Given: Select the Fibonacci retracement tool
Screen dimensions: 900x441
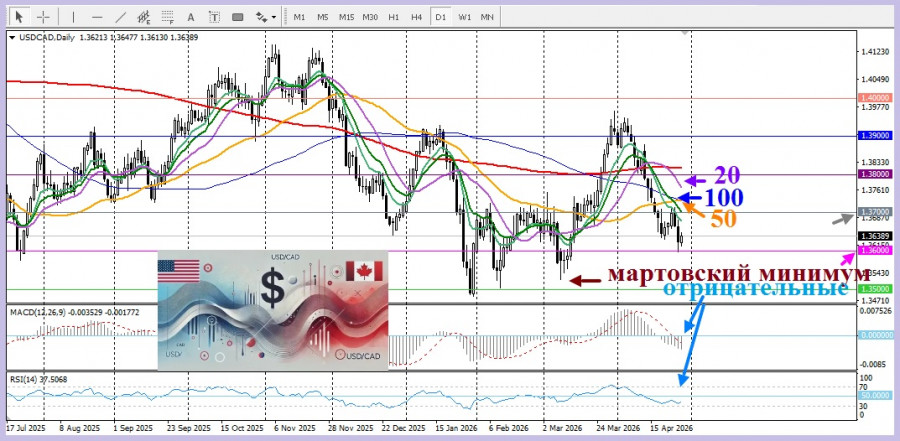Looking at the screenshot, I should click(x=168, y=17).
